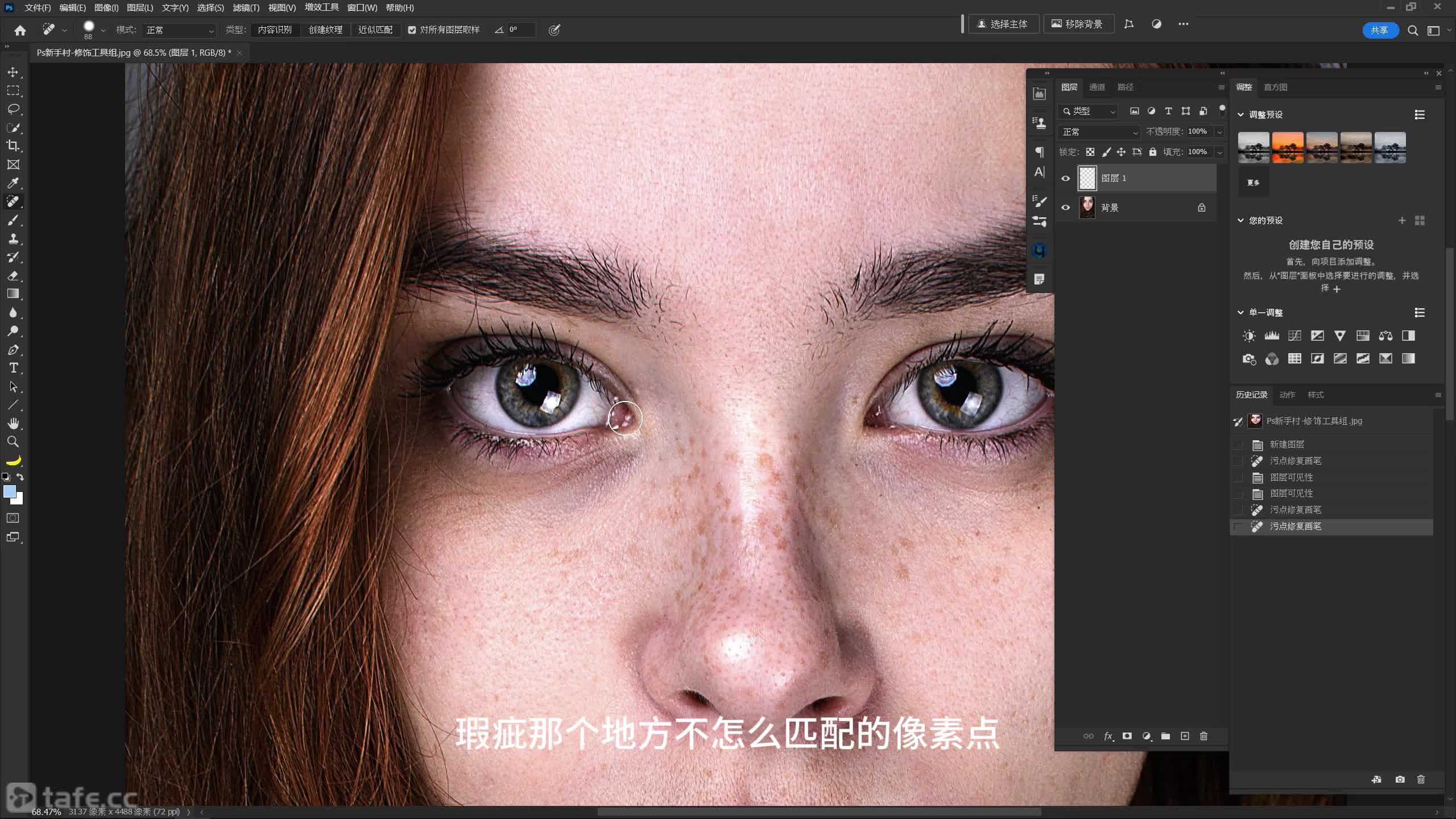This screenshot has height=819, width=1456.
Task: Hide 图层 1 using its eye icon
Action: [1065, 179]
